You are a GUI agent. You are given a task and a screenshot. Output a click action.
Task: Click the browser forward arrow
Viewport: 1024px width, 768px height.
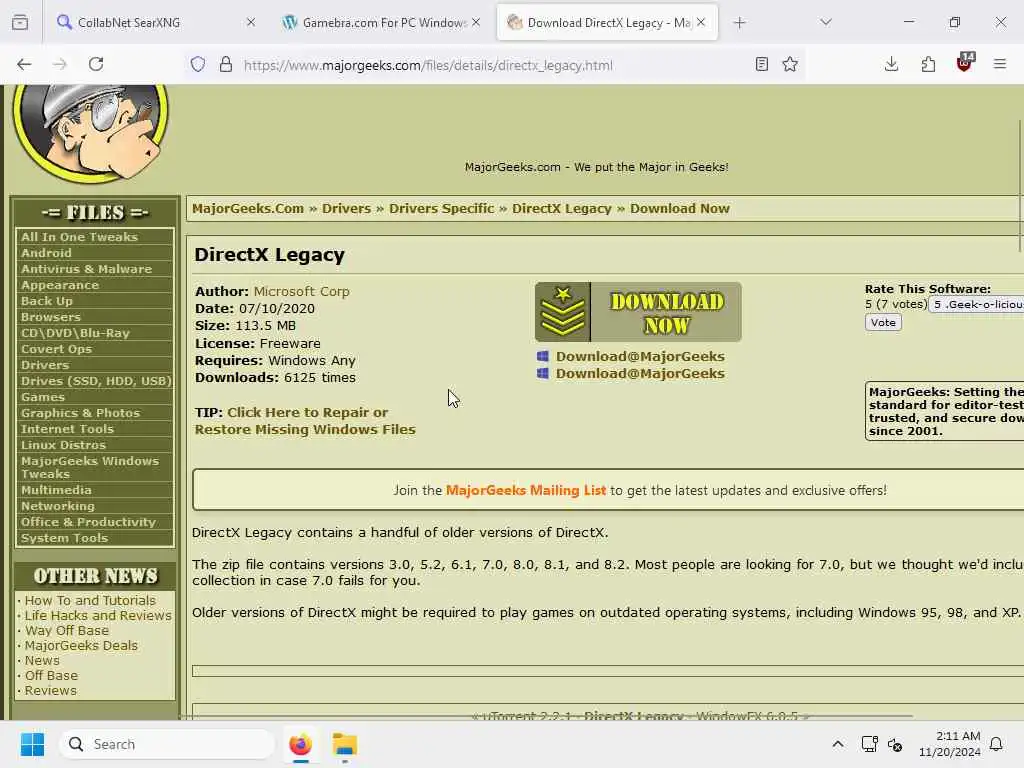click(59, 64)
